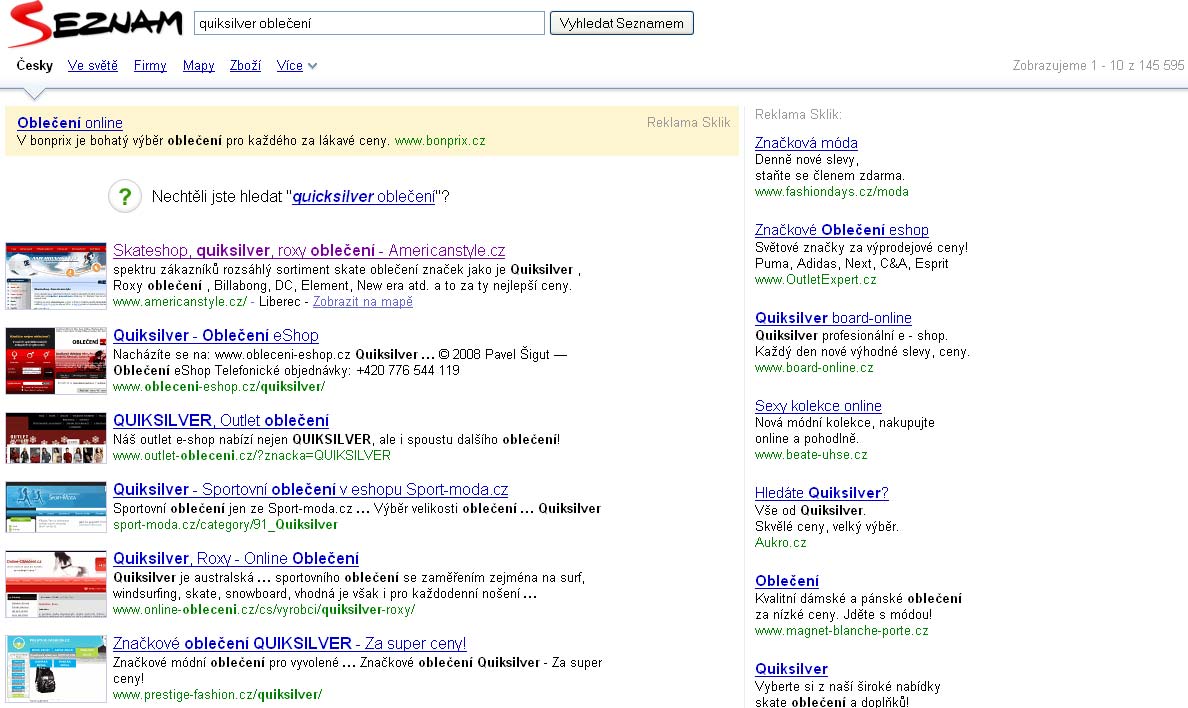This screenshot has width=1188, height=708.
Task: Open the 'Oblečení online' bonprix ad link
Action: pyautogui.click(x=70, y=123)
